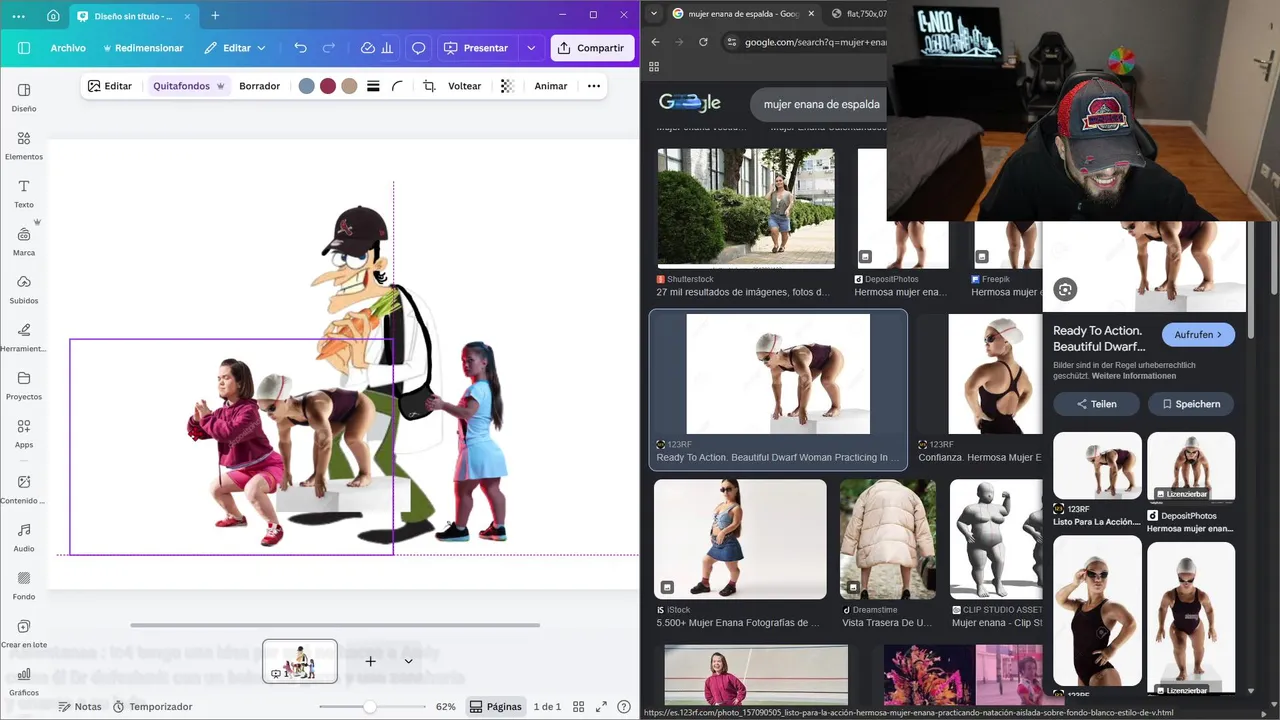
Task: Open the corner rounding icon
Action: (x=397, y=86)
